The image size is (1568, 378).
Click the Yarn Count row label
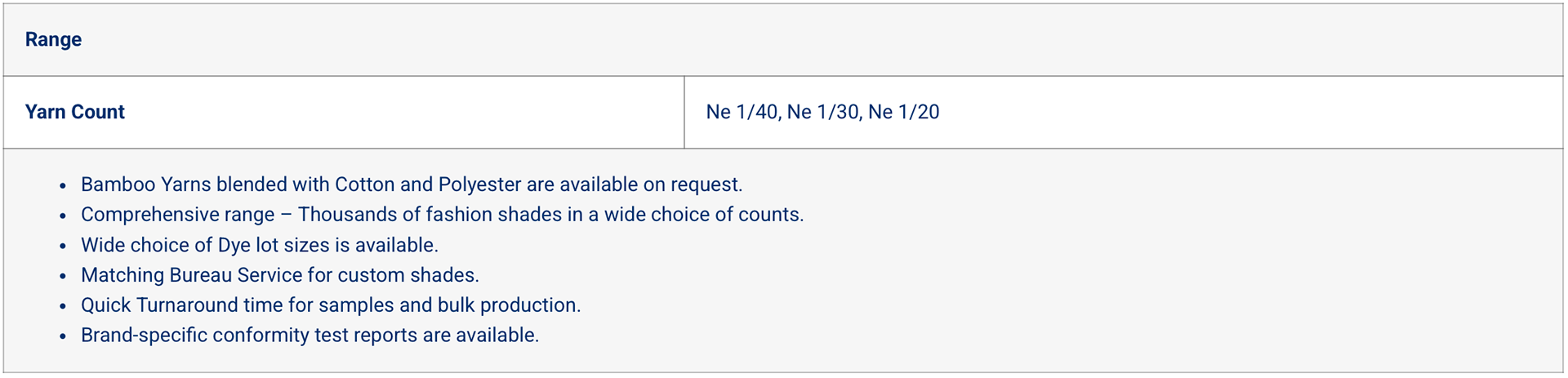[x=74, y=112]
